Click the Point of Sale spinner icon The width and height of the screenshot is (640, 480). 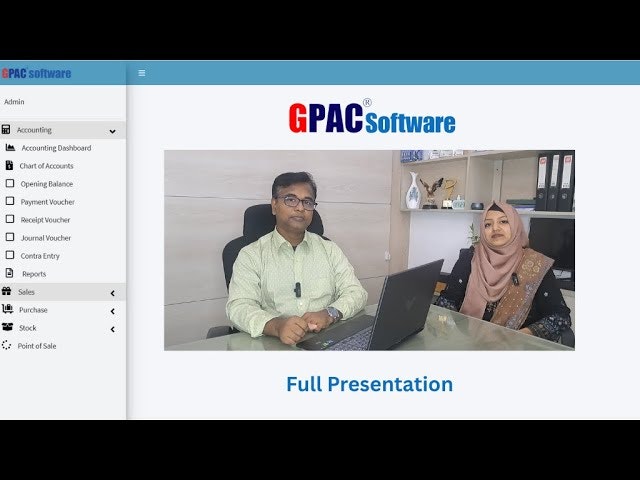pos(6,345)
